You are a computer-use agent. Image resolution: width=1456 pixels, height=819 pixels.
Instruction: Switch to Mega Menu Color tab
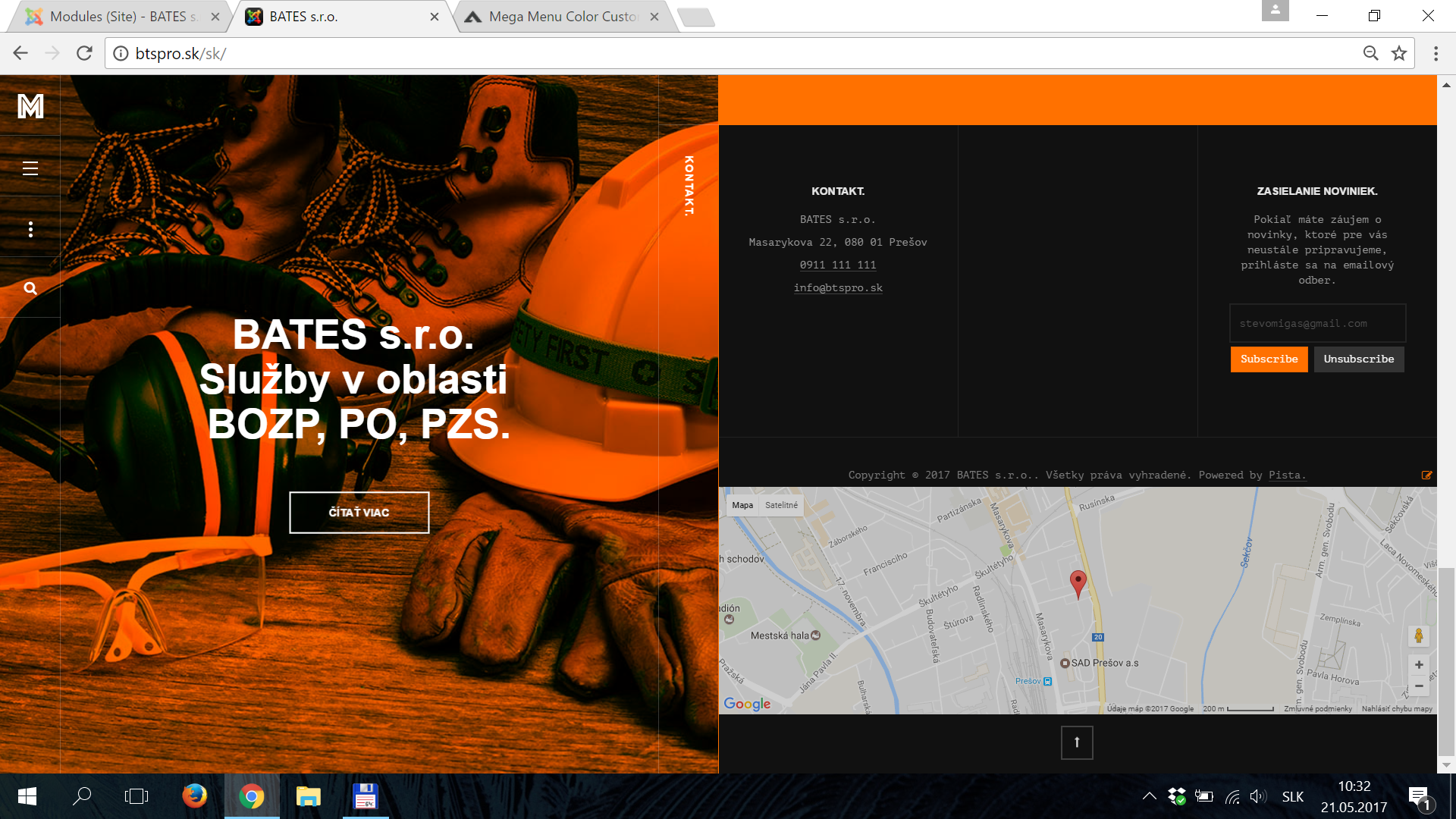point(563,17)
